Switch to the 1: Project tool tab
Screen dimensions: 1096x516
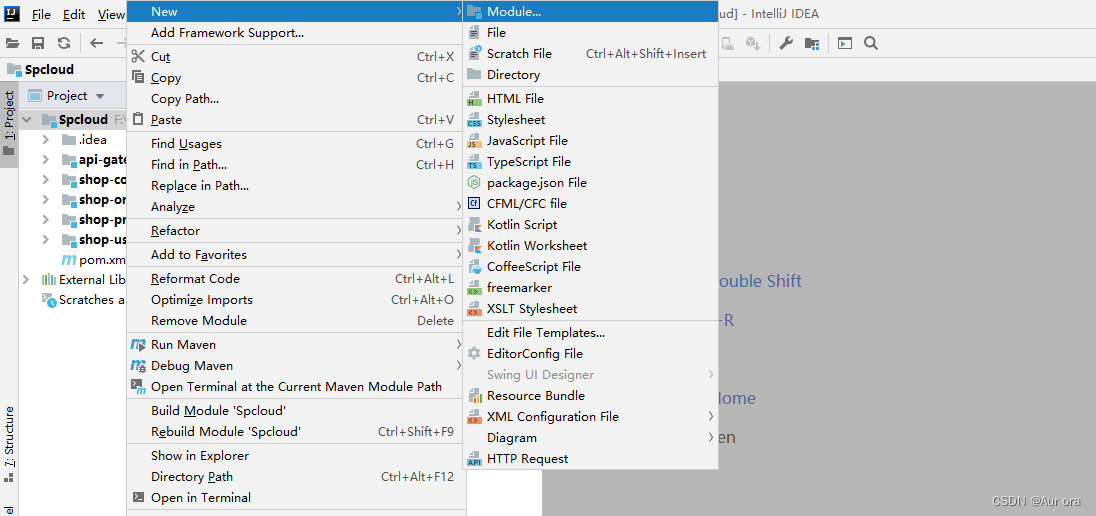(x=9, y=124)
